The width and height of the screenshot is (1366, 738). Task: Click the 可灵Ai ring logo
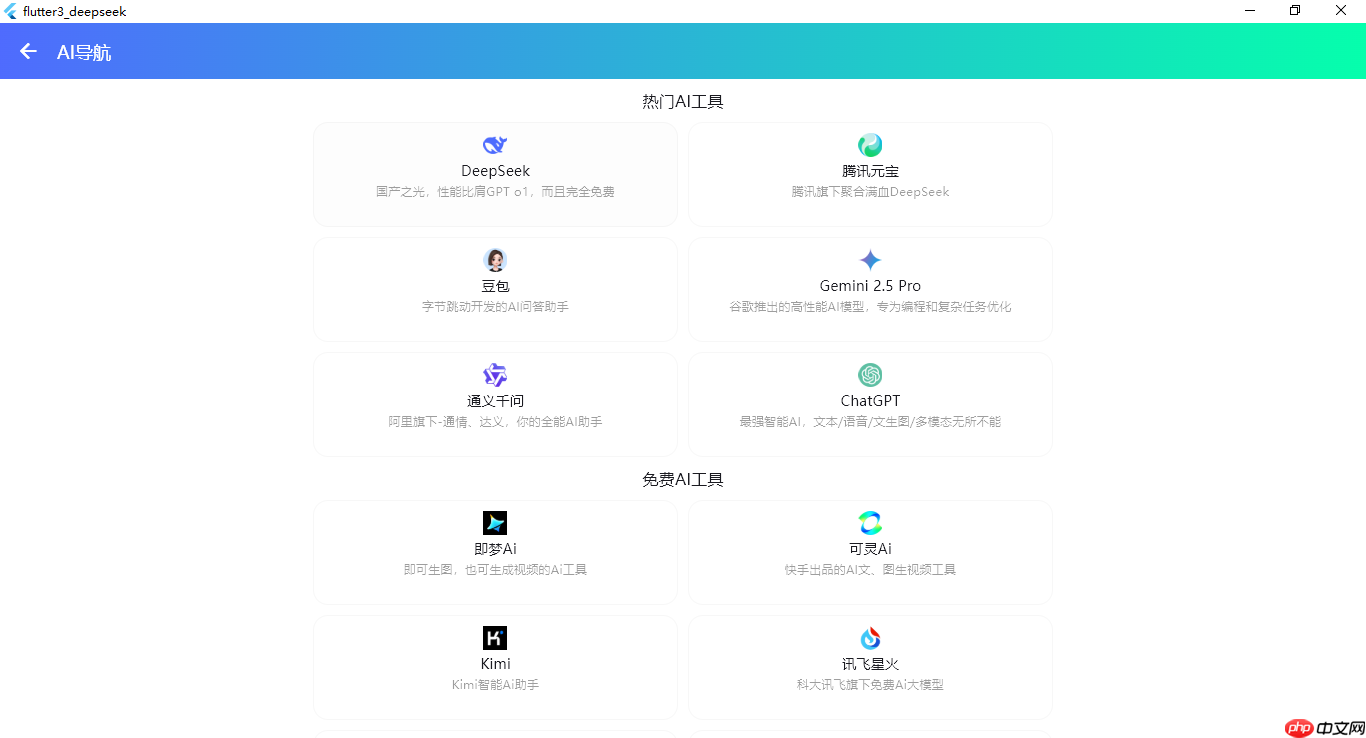[870, 523]
